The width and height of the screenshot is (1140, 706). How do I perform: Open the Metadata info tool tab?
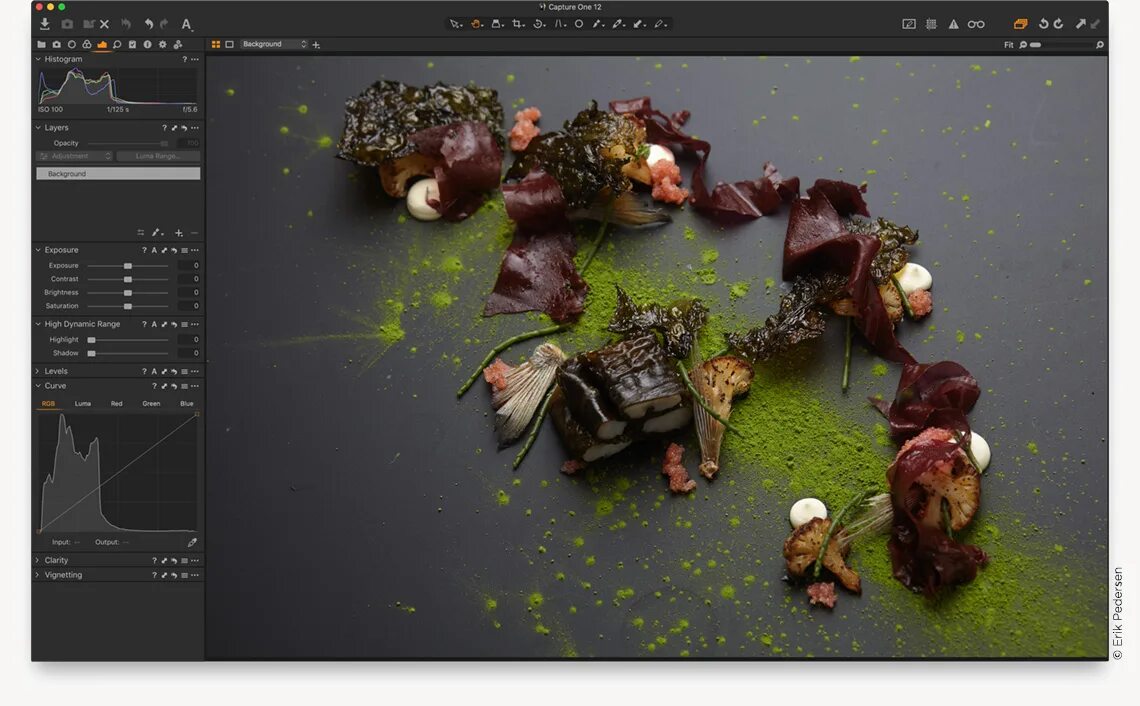[x=148, y=44]
